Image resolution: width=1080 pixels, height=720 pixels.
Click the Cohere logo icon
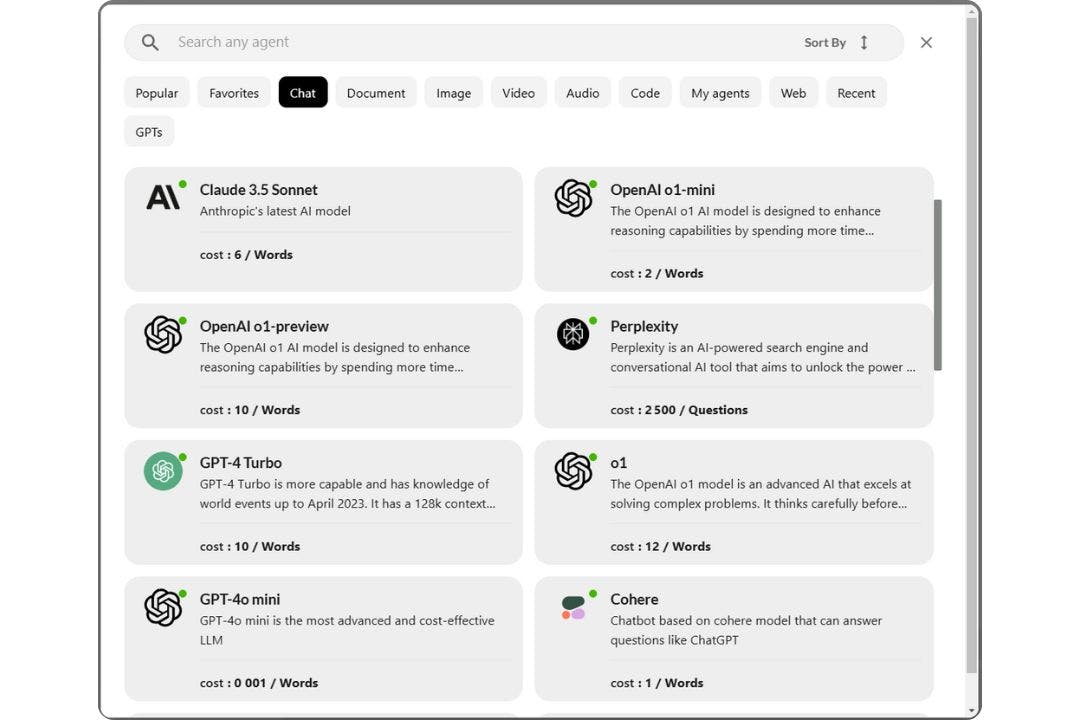574,606
